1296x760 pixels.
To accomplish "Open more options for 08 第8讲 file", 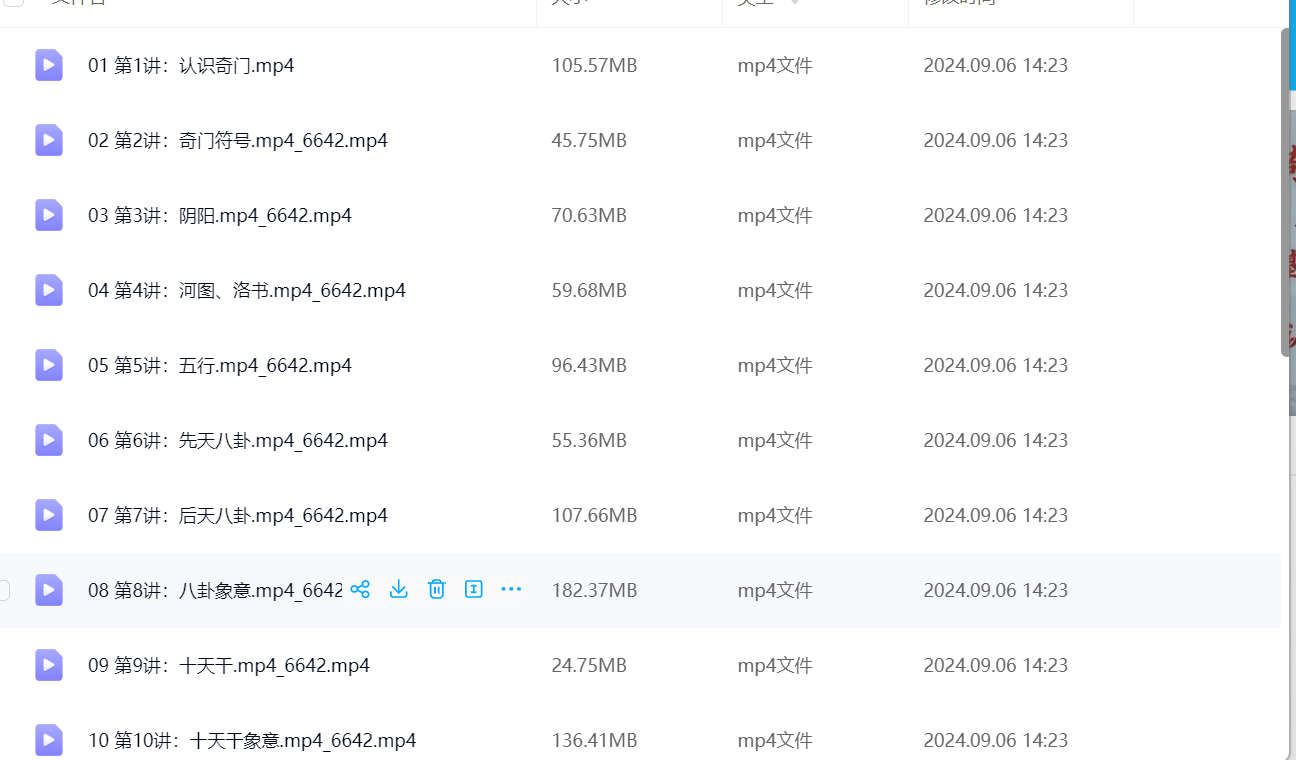I will pyautogui.click(x=511, y=590).
